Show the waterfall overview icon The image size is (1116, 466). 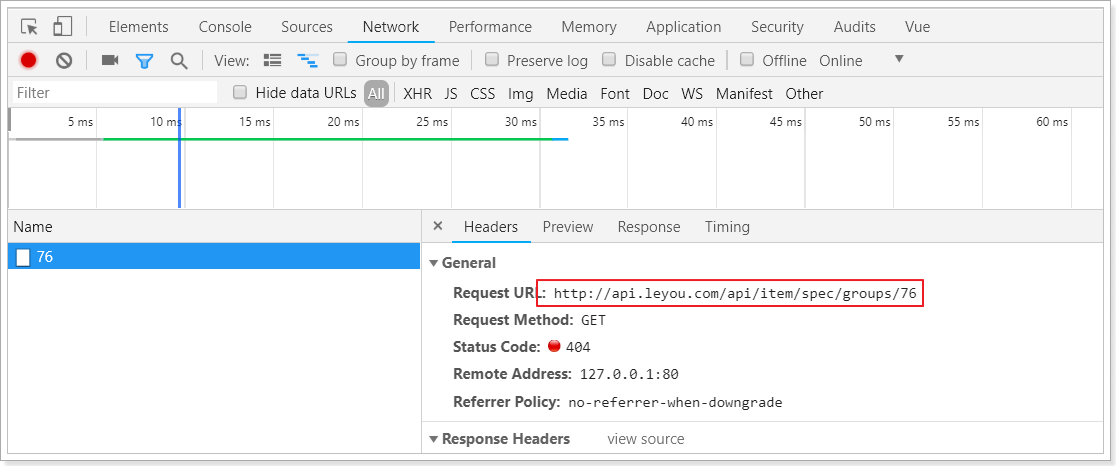tap(307, 60)
